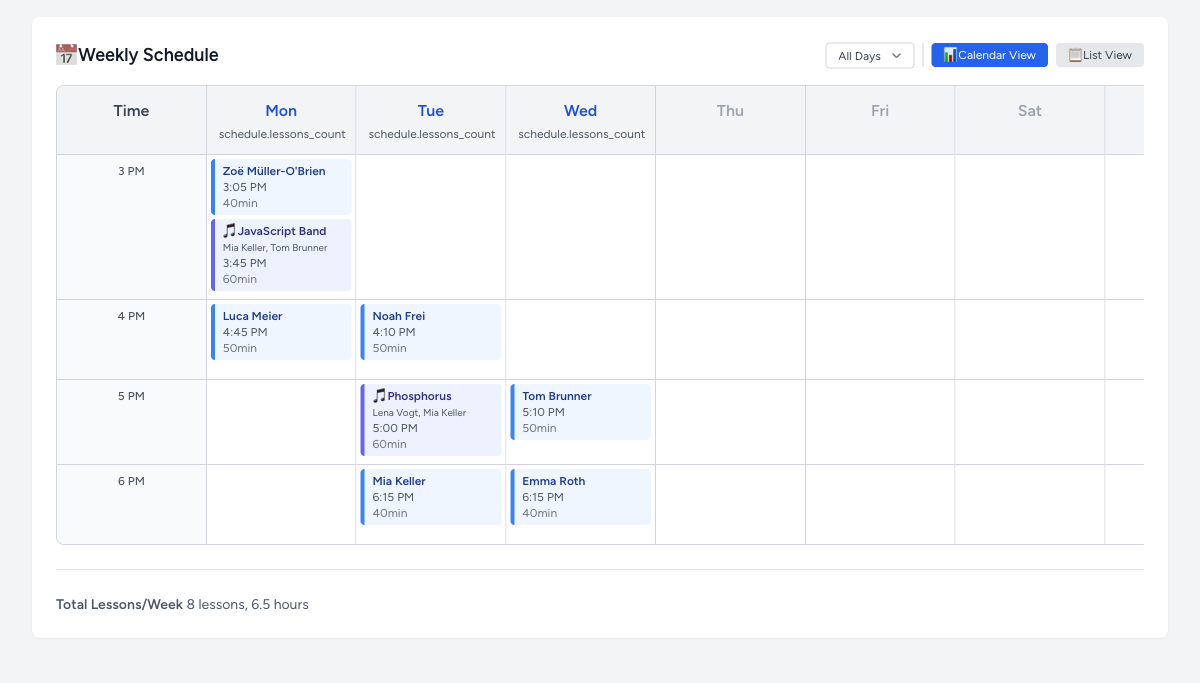Screen dimensions: 1200x683
Task: Open Mia Keller's 6:15 PM lesson
Action: 431,497
